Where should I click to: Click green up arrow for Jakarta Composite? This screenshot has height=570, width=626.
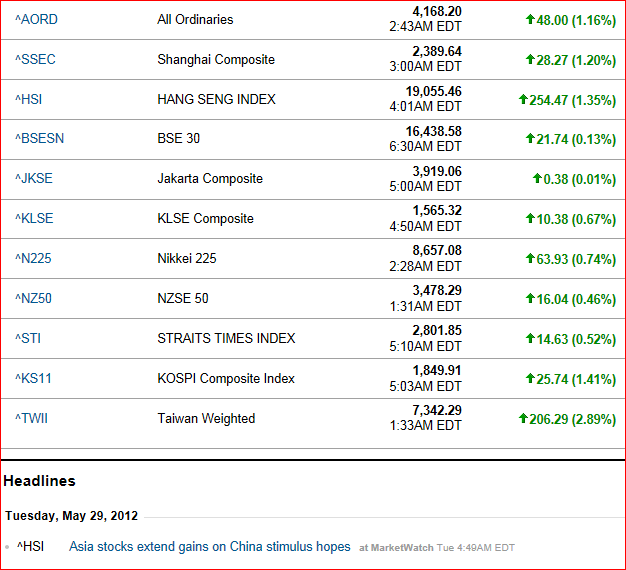pos(537,178)
